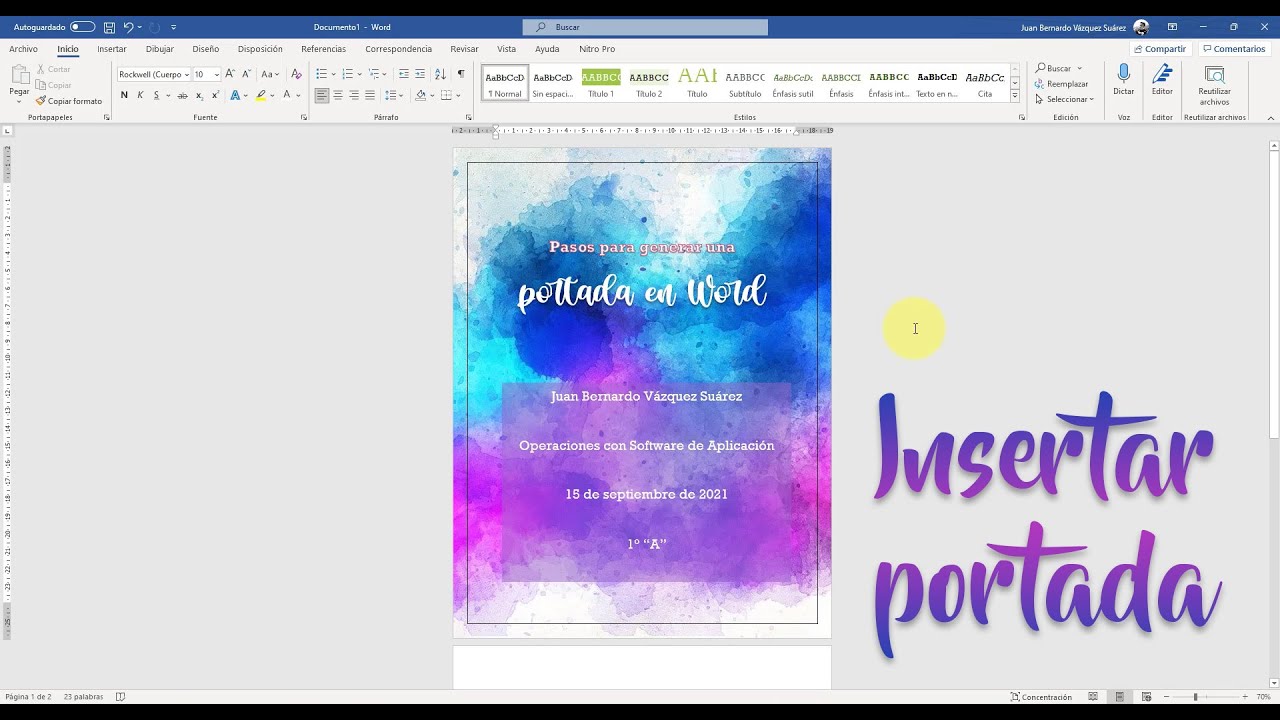
Task: Toggle bold (N) formatting
Action: pos(124,95)
